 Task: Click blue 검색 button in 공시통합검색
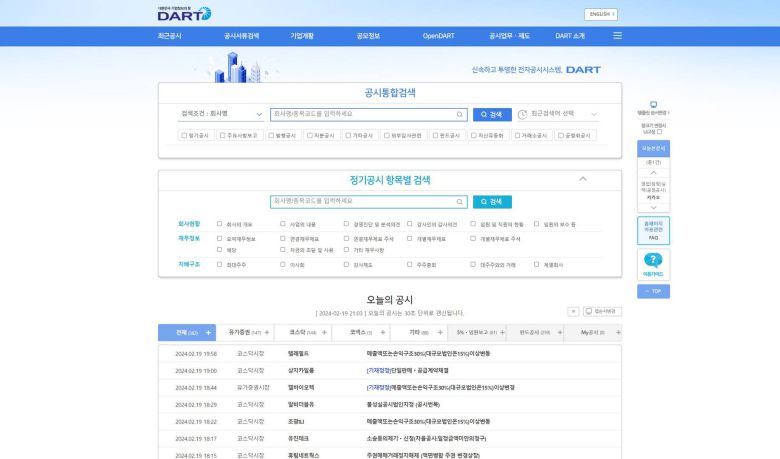[x=492, y=114]
